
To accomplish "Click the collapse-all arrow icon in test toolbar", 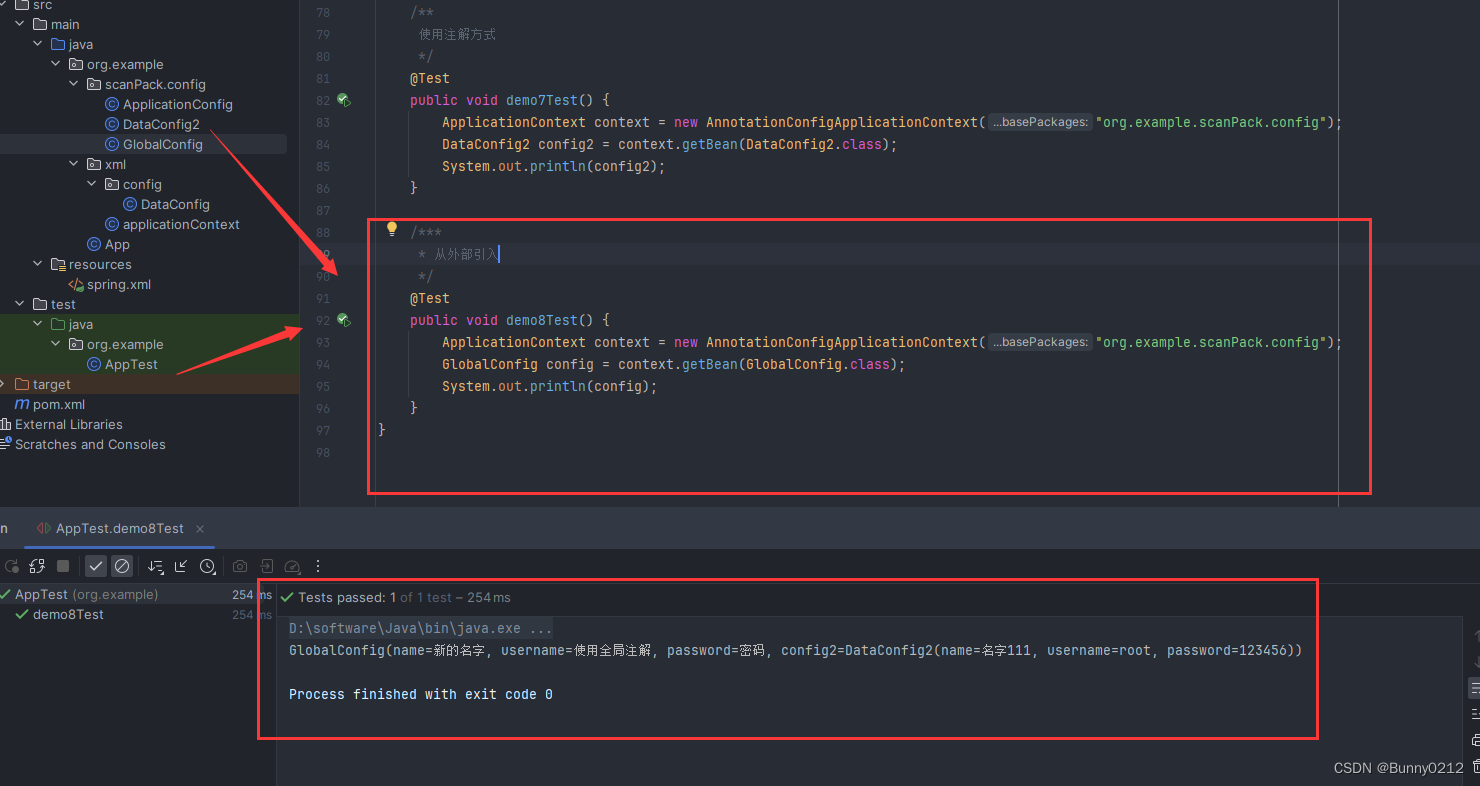I will click(x=181, y=566).
